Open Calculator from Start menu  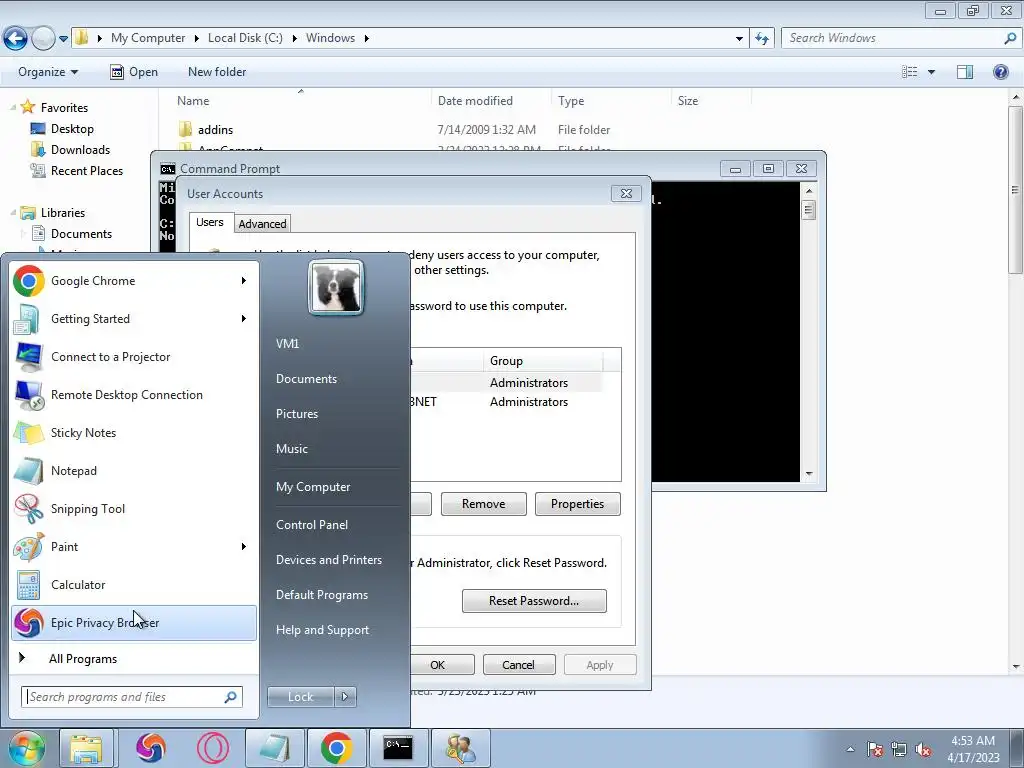[134, 584]
